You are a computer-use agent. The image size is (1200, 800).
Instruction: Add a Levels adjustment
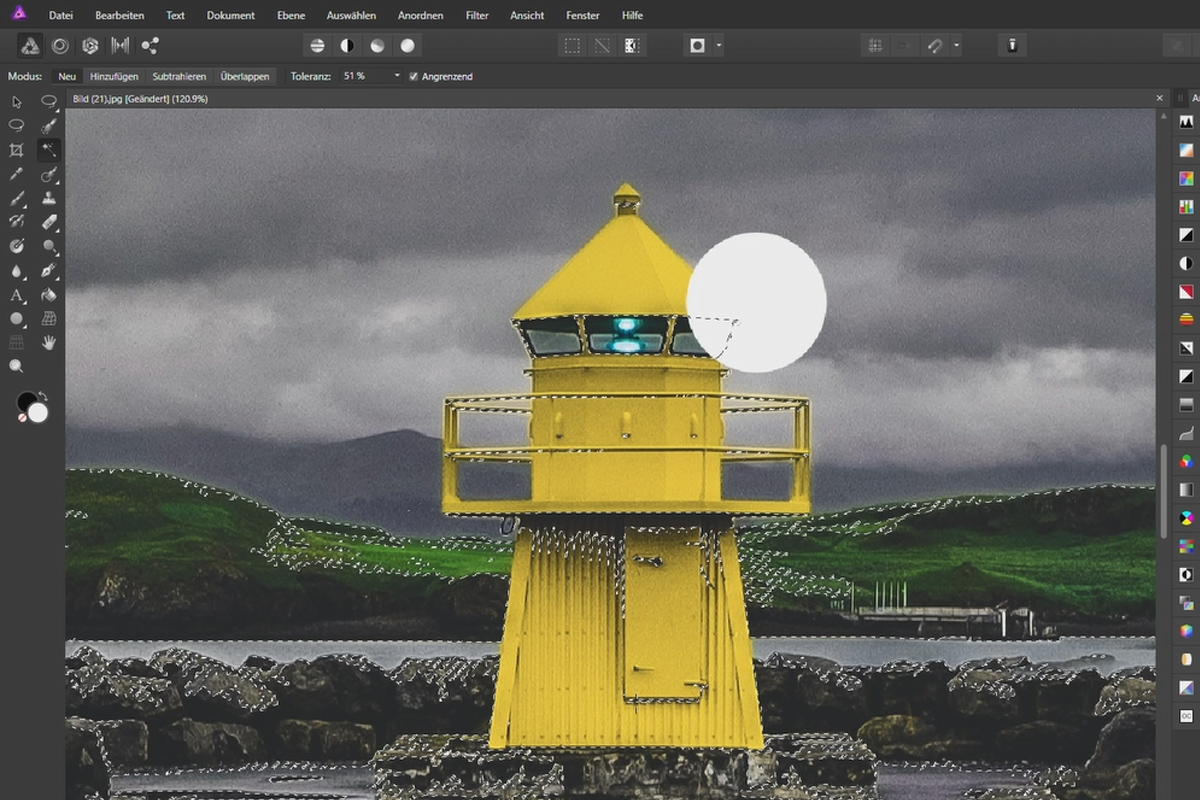coord(1186,122)
